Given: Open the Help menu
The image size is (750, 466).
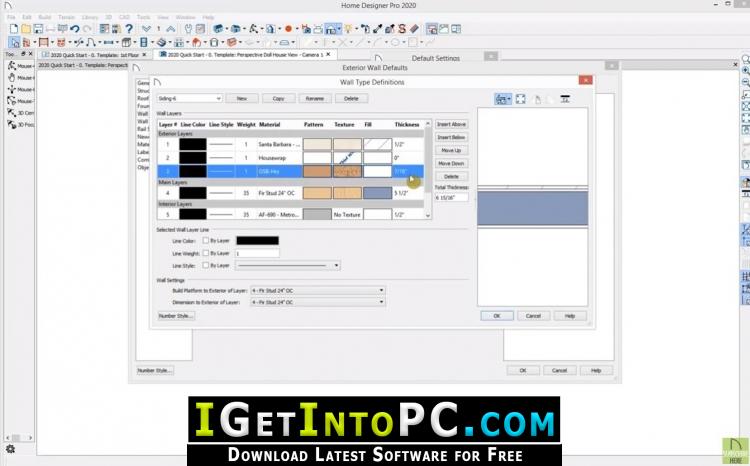Looking at the screenshot, I should coord(208,17).
